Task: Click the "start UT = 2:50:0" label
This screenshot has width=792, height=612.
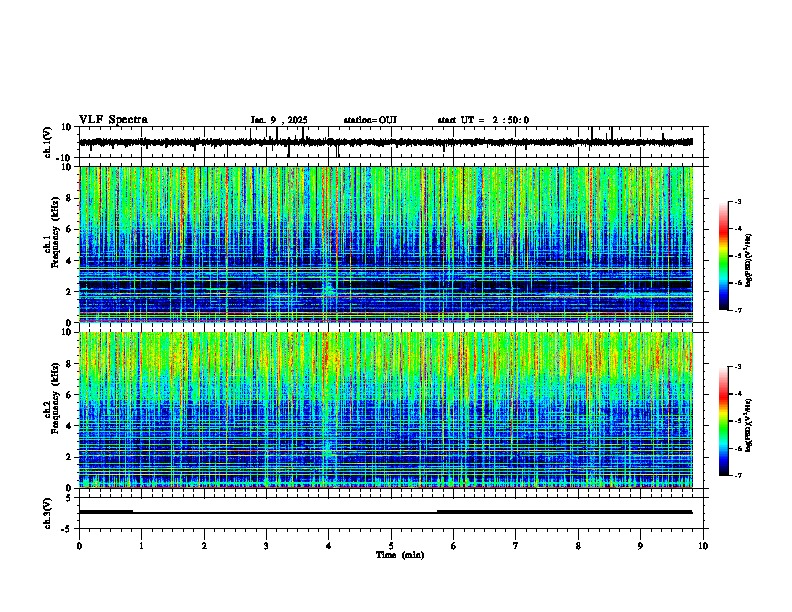Action: click(483, 120)
